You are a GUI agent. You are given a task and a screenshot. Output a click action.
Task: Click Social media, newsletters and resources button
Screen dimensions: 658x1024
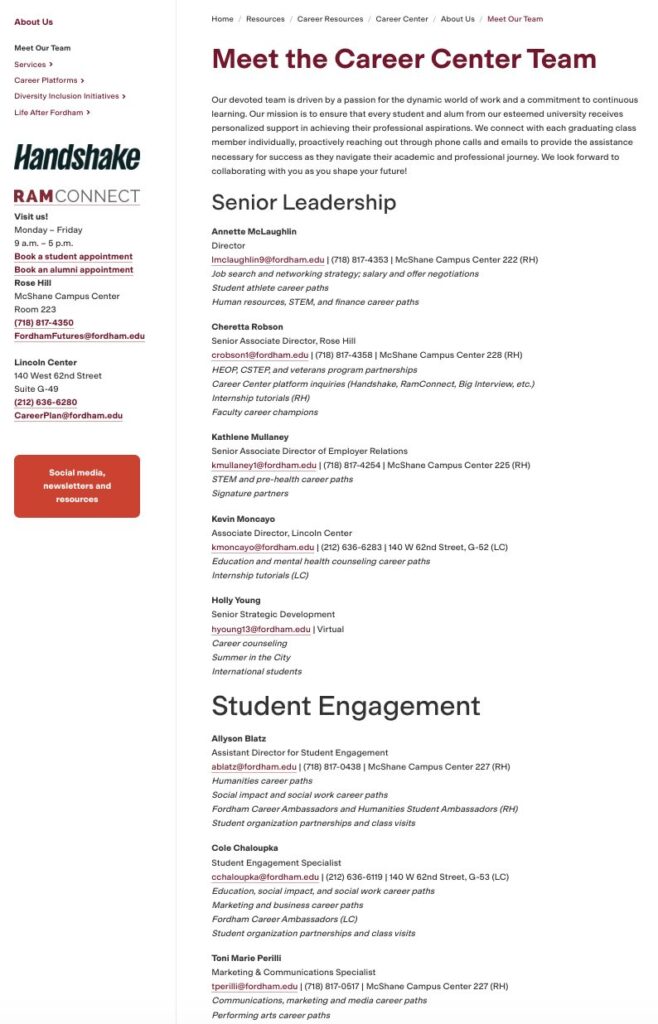[77, 486]
